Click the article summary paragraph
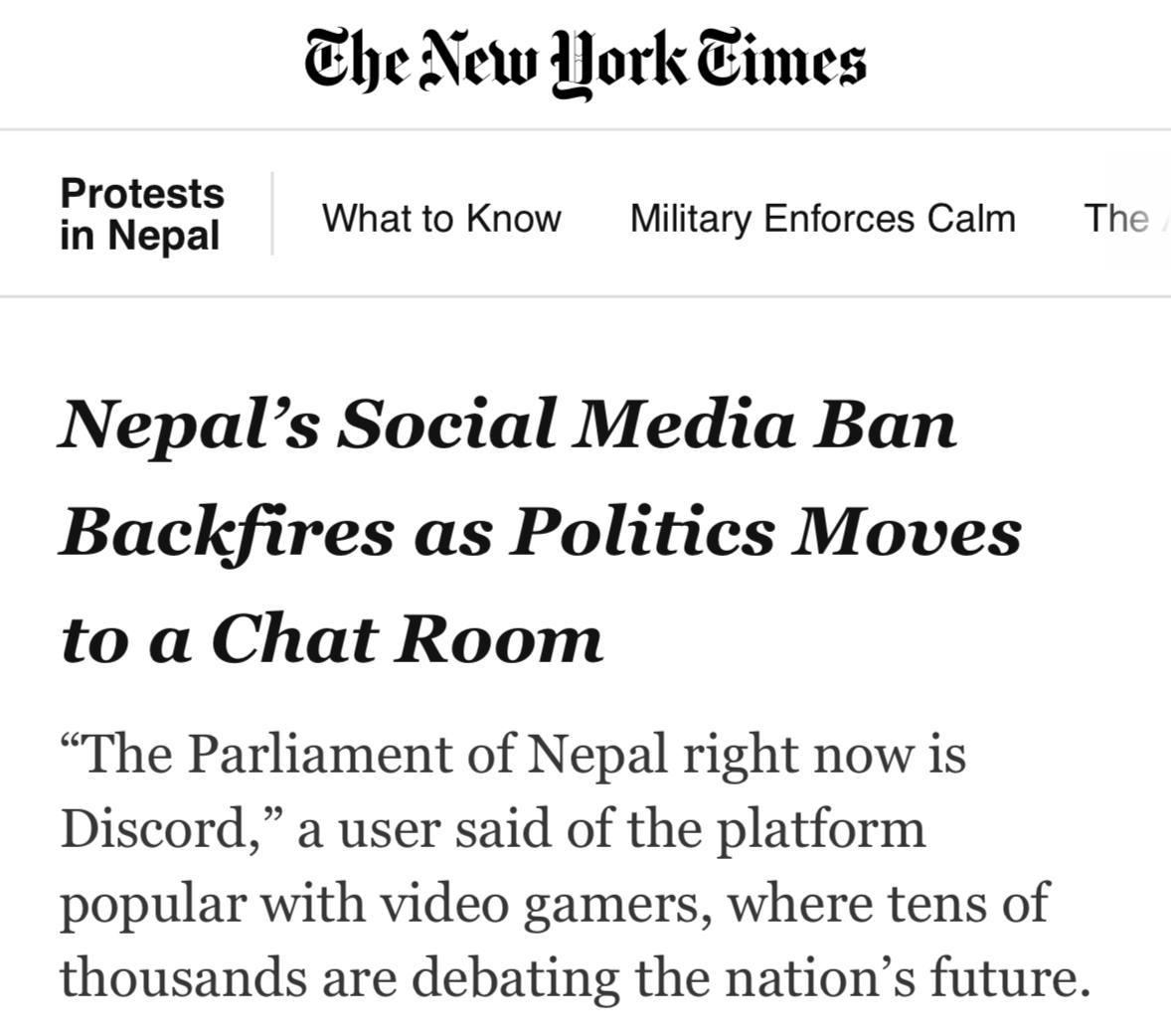The height and width of the screenshot is (1036, 1171). tap(575, 865)
